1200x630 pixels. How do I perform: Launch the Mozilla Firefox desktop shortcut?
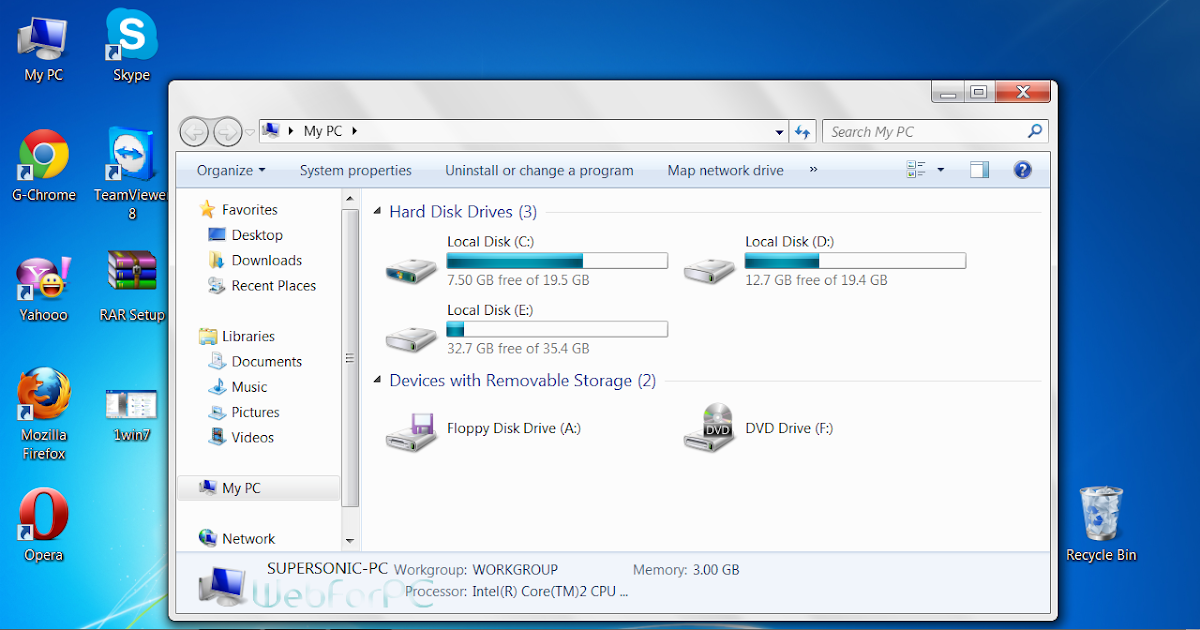click(x=43, y=415)
